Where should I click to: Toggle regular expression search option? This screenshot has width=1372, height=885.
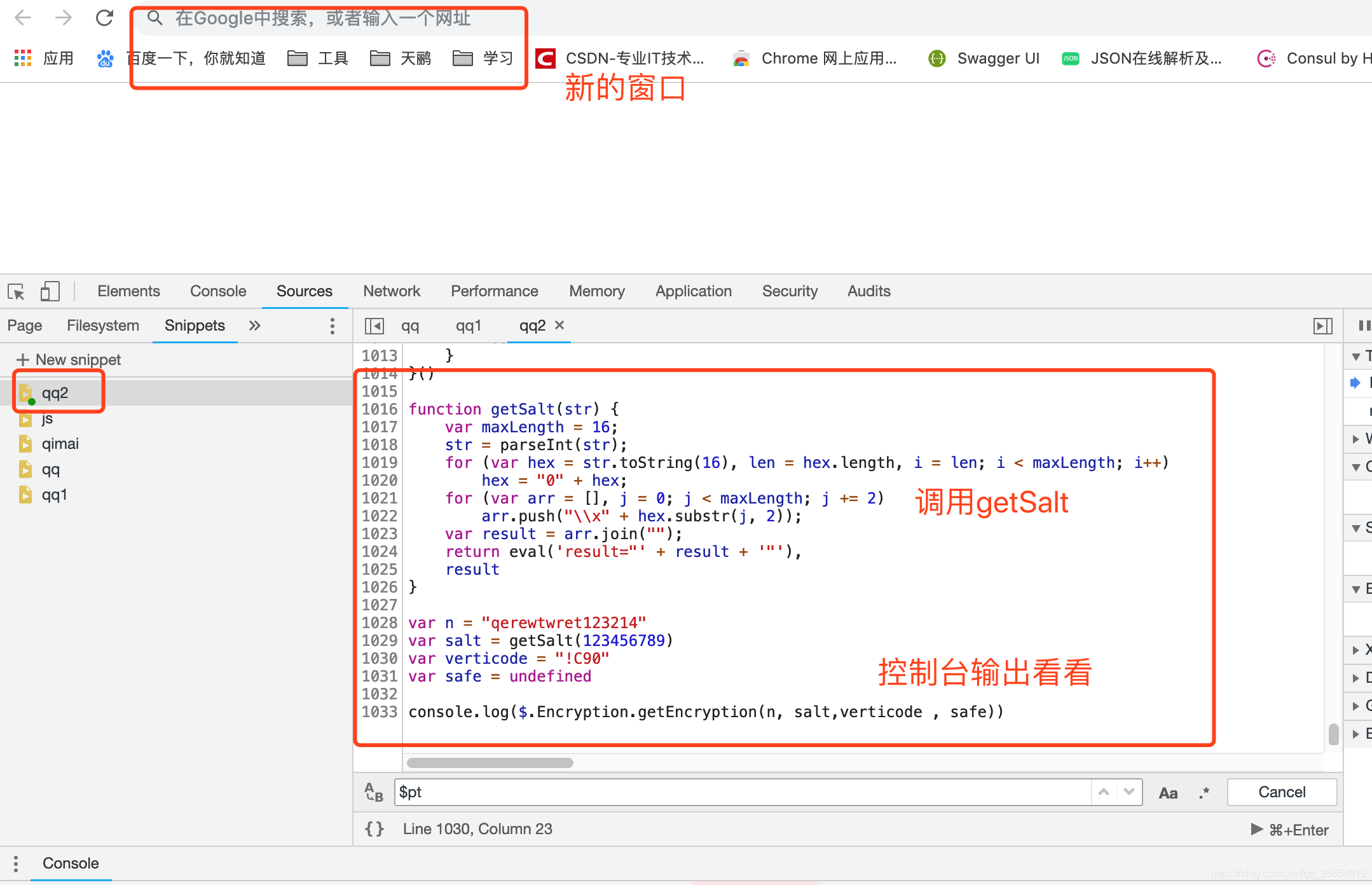tap(1204, 793)
